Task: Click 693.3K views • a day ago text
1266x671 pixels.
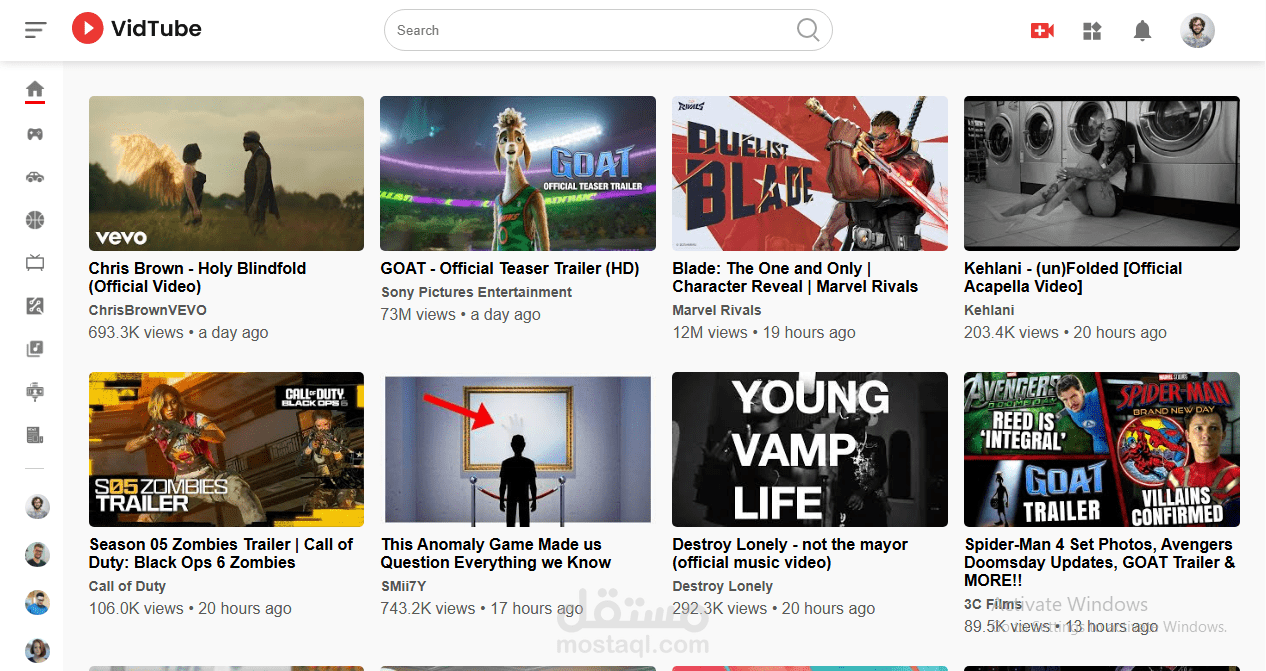Action: pyautogui.click(x=179, y=332)
